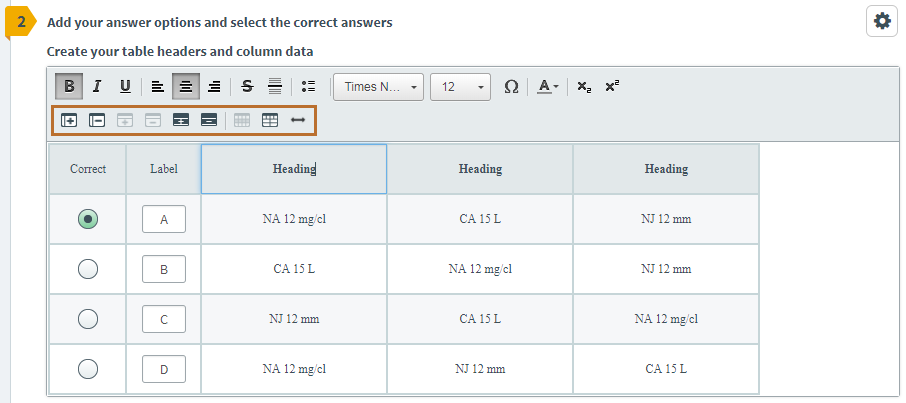906x403 pixels.
Task: Click the remove column table icon
Action: [x=97, y=120]
